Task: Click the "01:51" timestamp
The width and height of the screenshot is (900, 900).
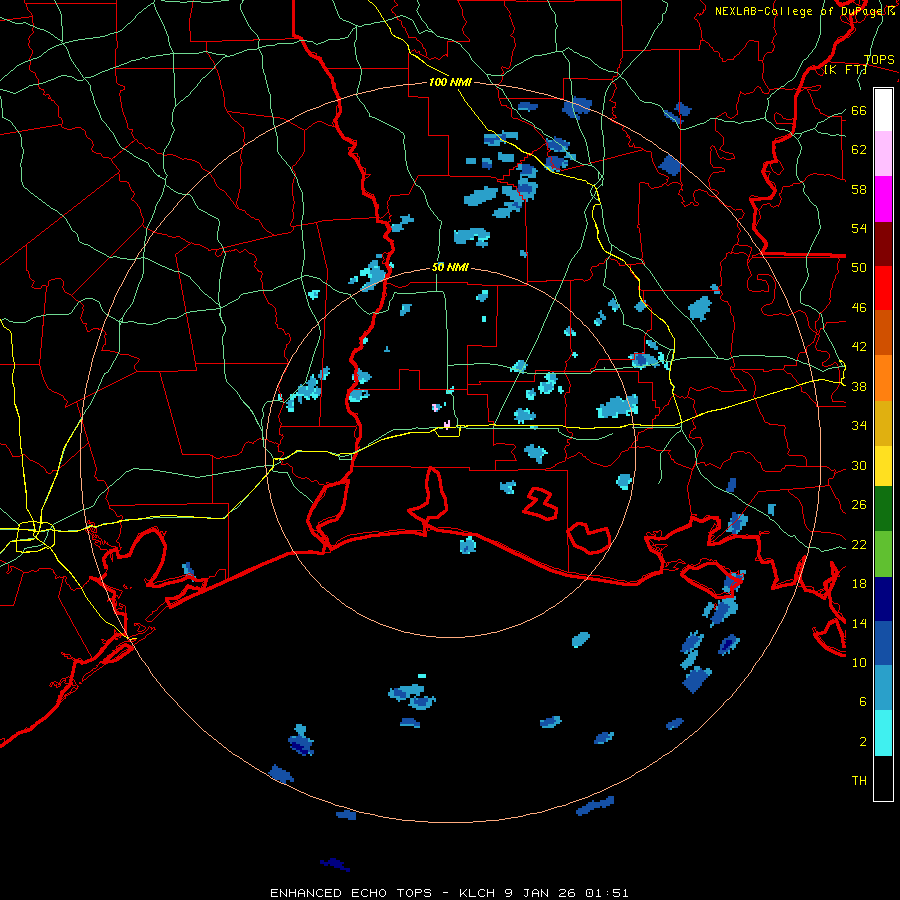Action: click(607, 893)
